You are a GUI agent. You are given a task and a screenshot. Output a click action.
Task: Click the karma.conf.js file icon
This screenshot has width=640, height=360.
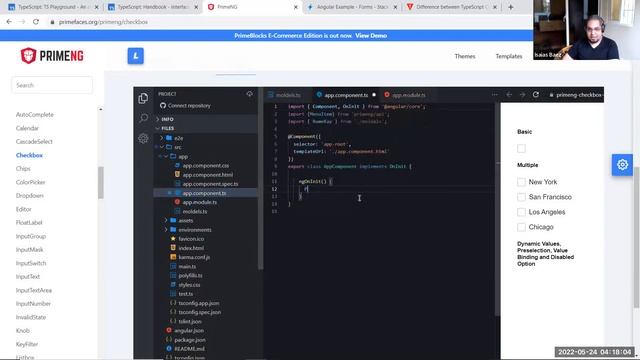point(173,257)
